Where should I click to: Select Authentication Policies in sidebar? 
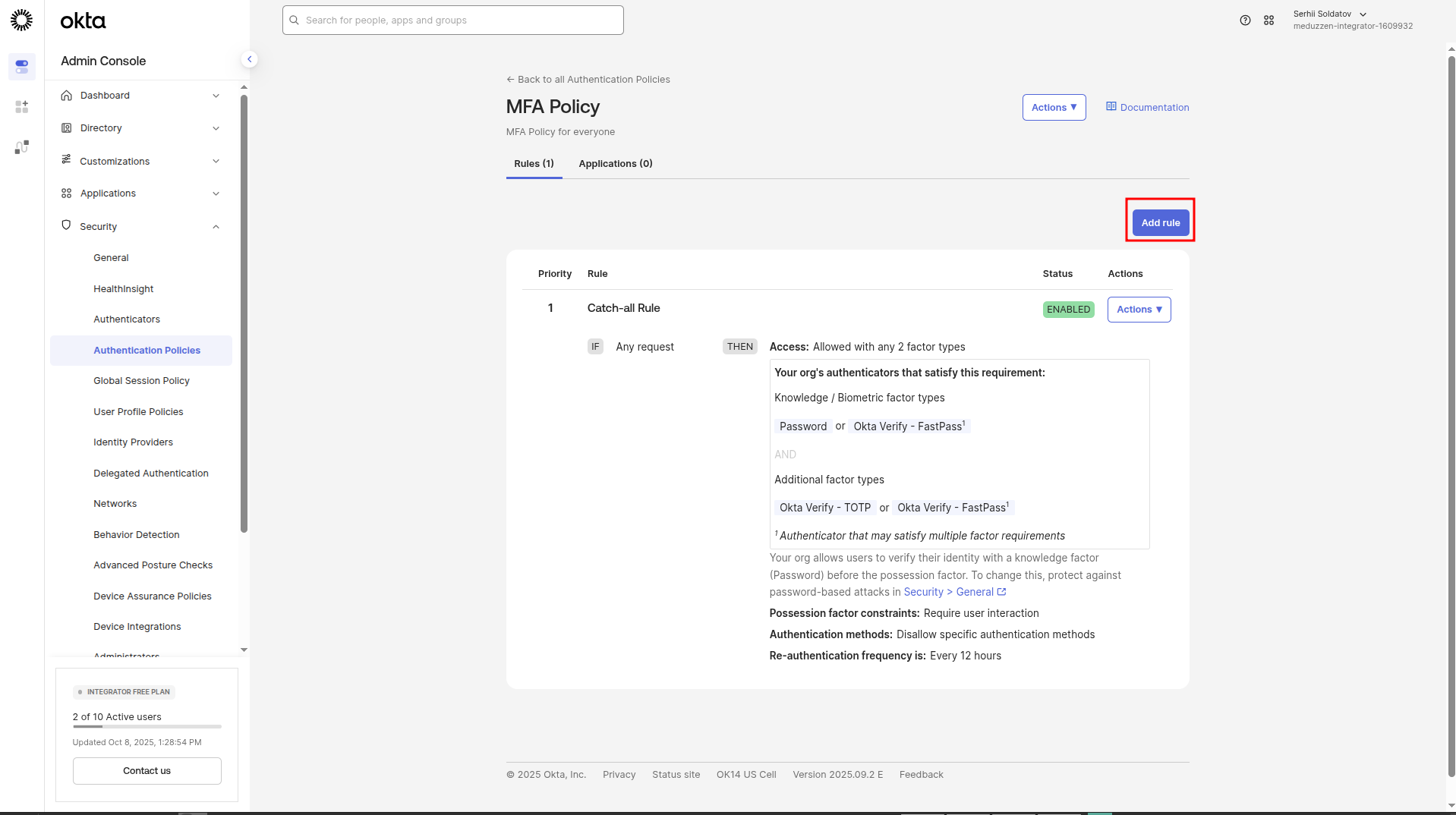click(141, 351)
